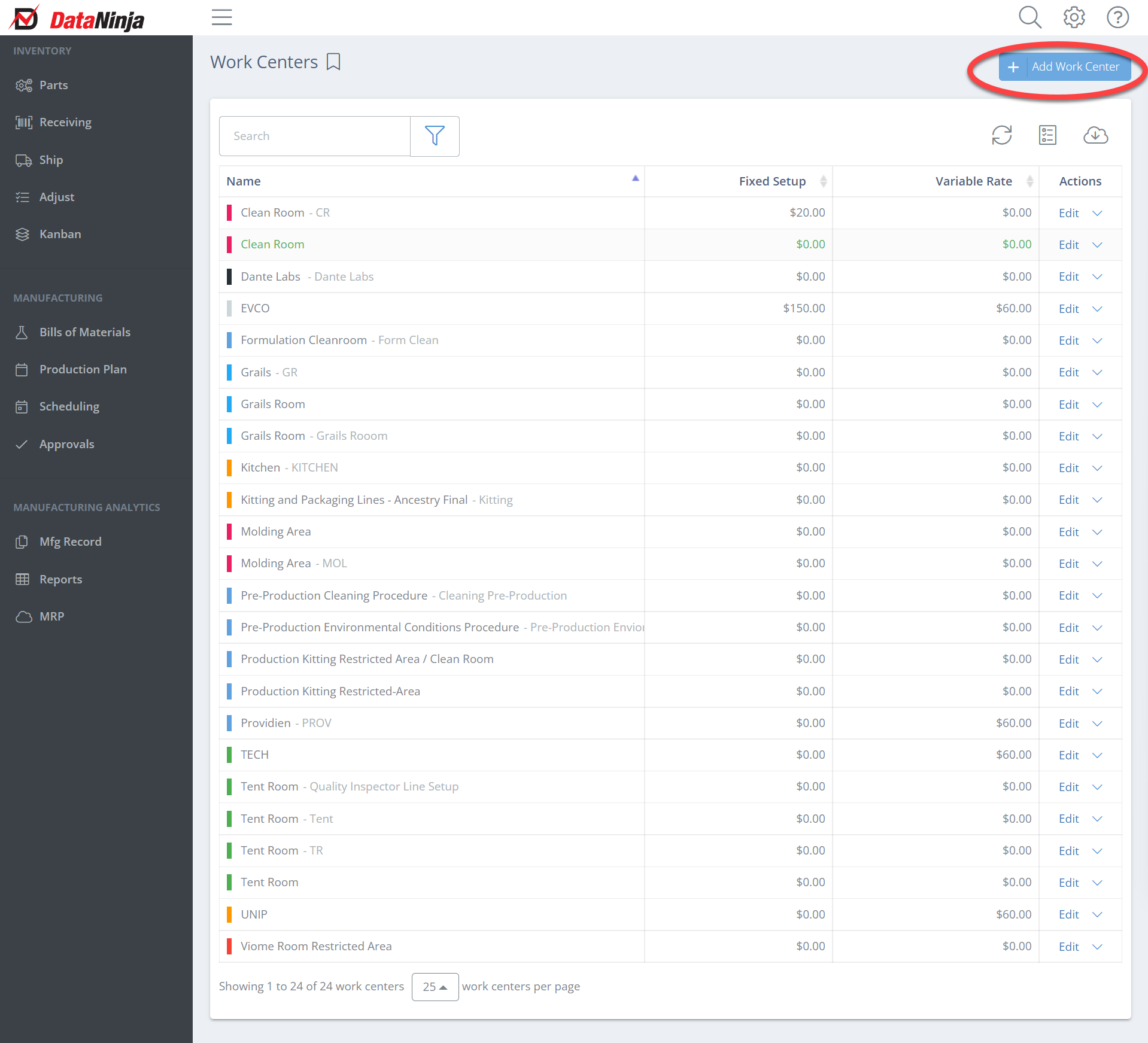This screenshot has width=1148, height=1043.
Task: Navigate to Kanban
Action: 60,234
